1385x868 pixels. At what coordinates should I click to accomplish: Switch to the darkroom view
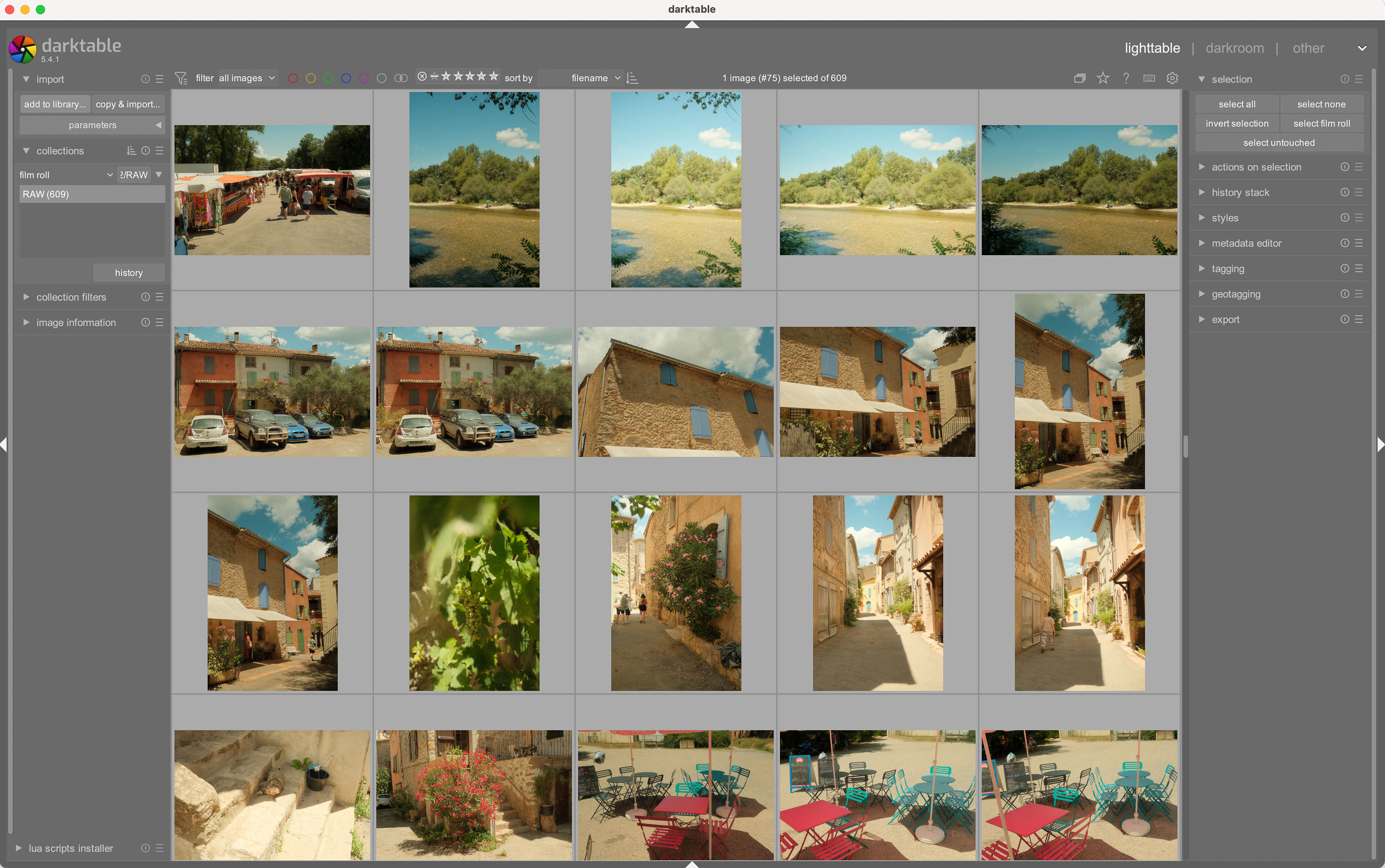pyautogui.click(x=1234, y=48)
